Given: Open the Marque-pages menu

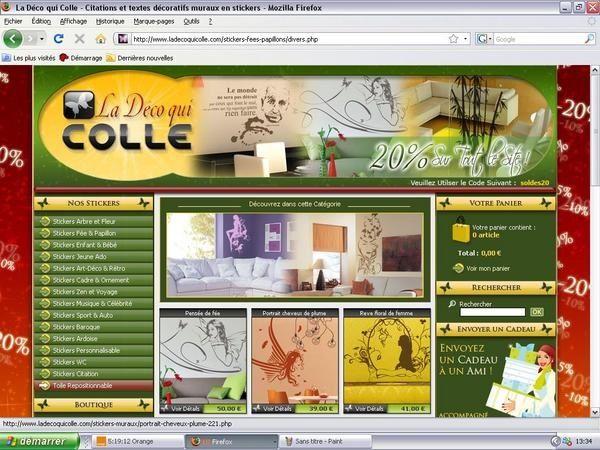Looking at the screenshot, I should point(154,21).
